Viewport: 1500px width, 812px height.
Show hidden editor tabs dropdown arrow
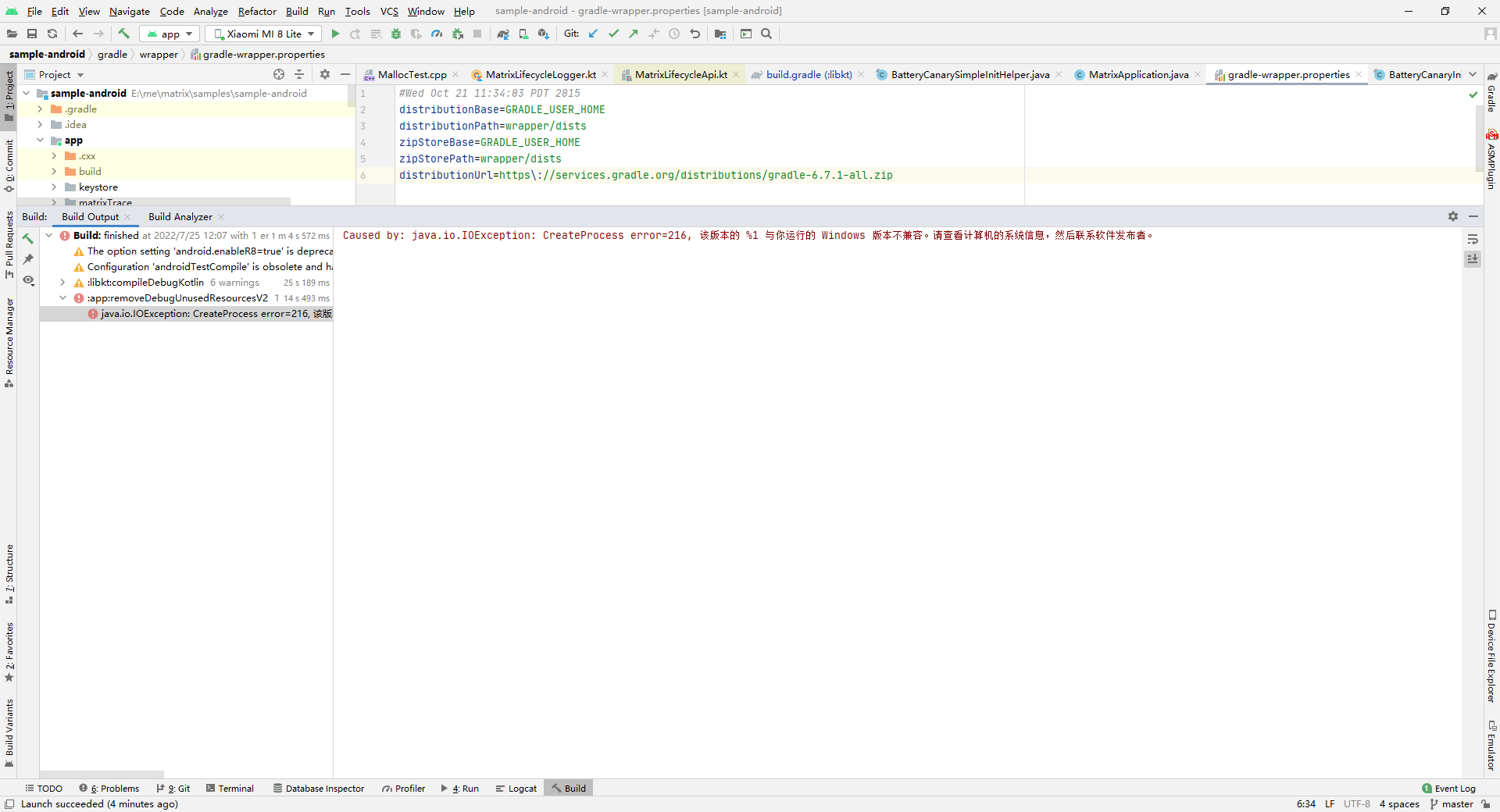[1473, 74]
